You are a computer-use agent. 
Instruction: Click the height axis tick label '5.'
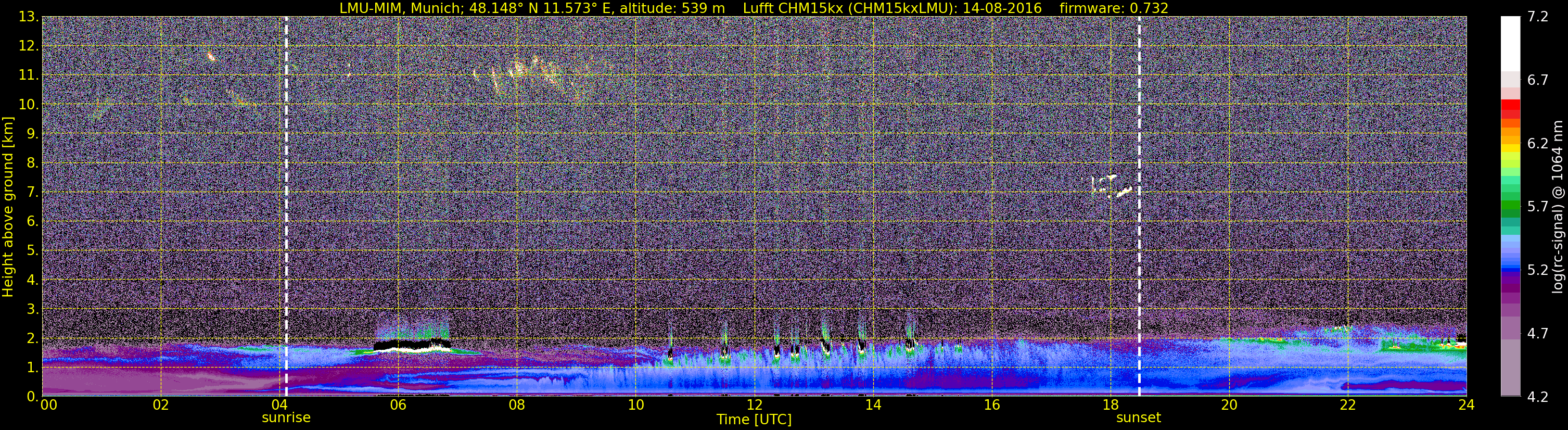click(x=32, y=250)
